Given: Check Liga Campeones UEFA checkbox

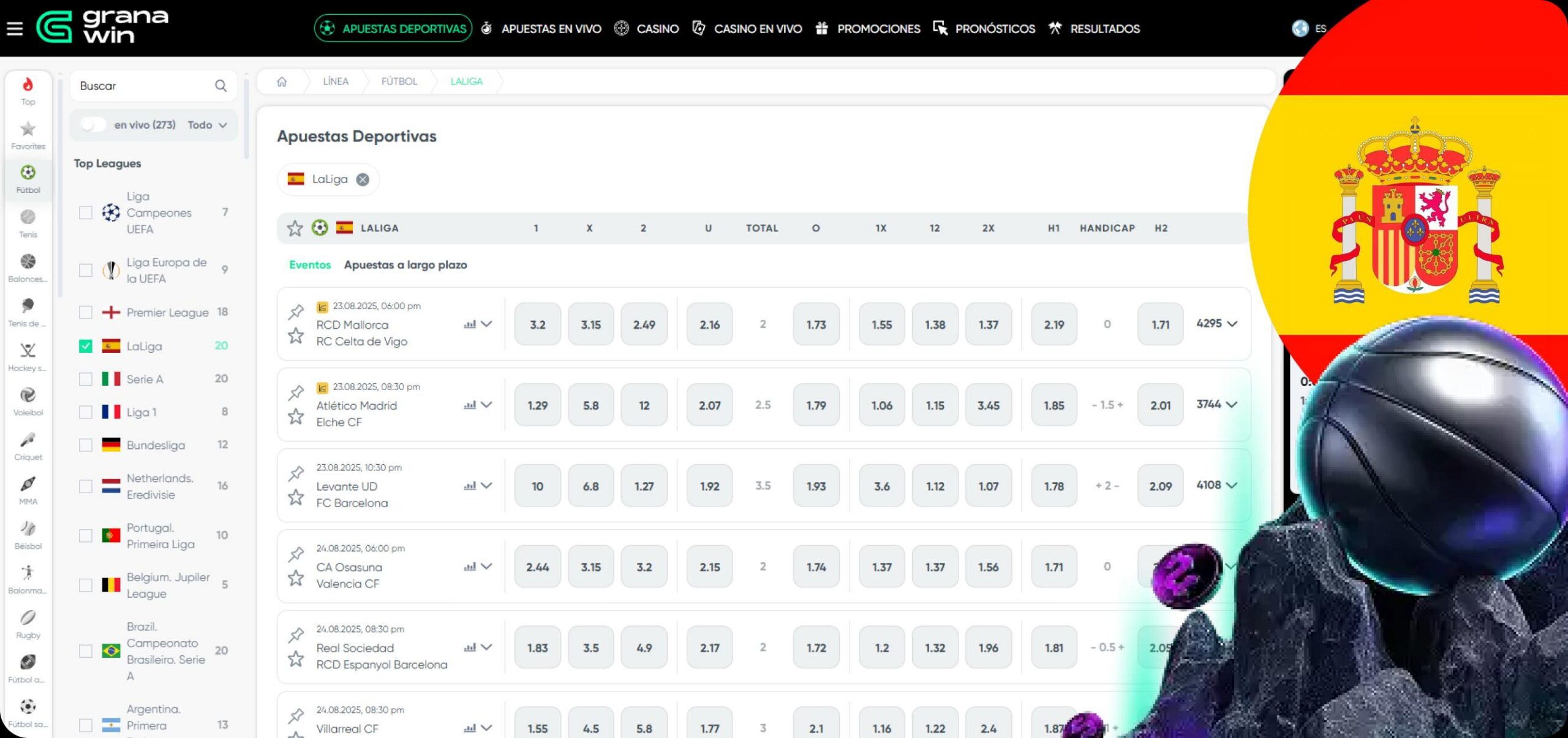Looking at the screenshot, I should (86, 213).
